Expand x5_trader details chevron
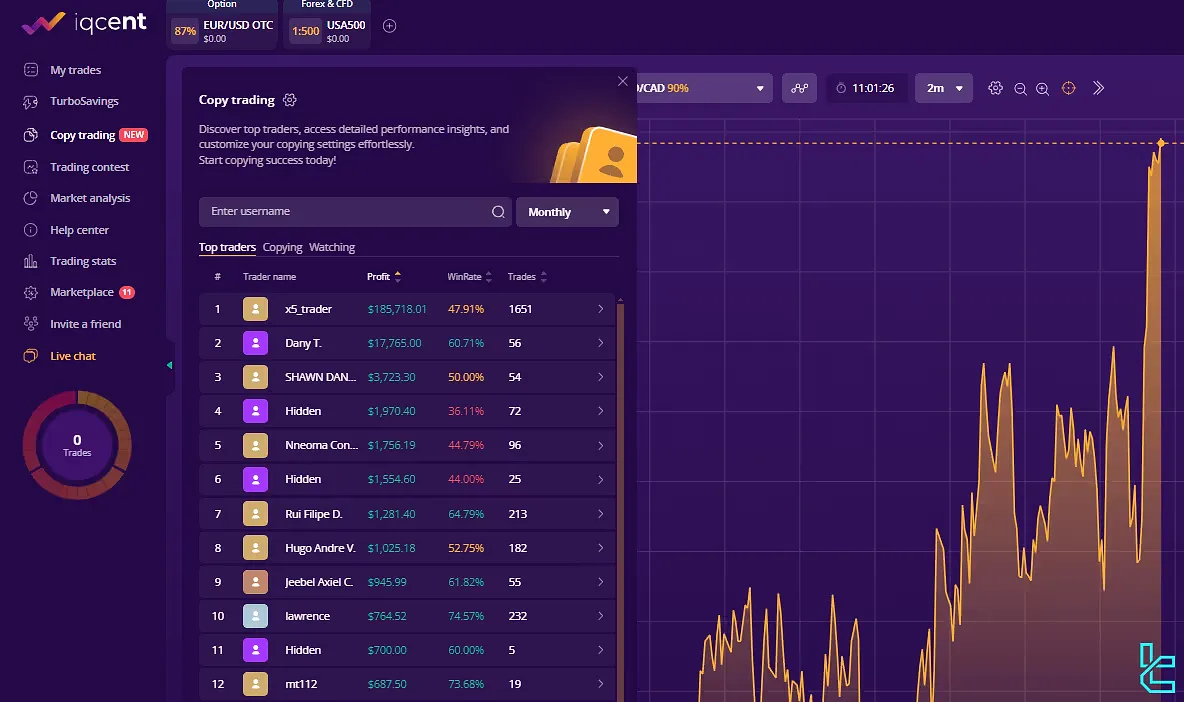The image size is (1184, 702). point(601,309)
